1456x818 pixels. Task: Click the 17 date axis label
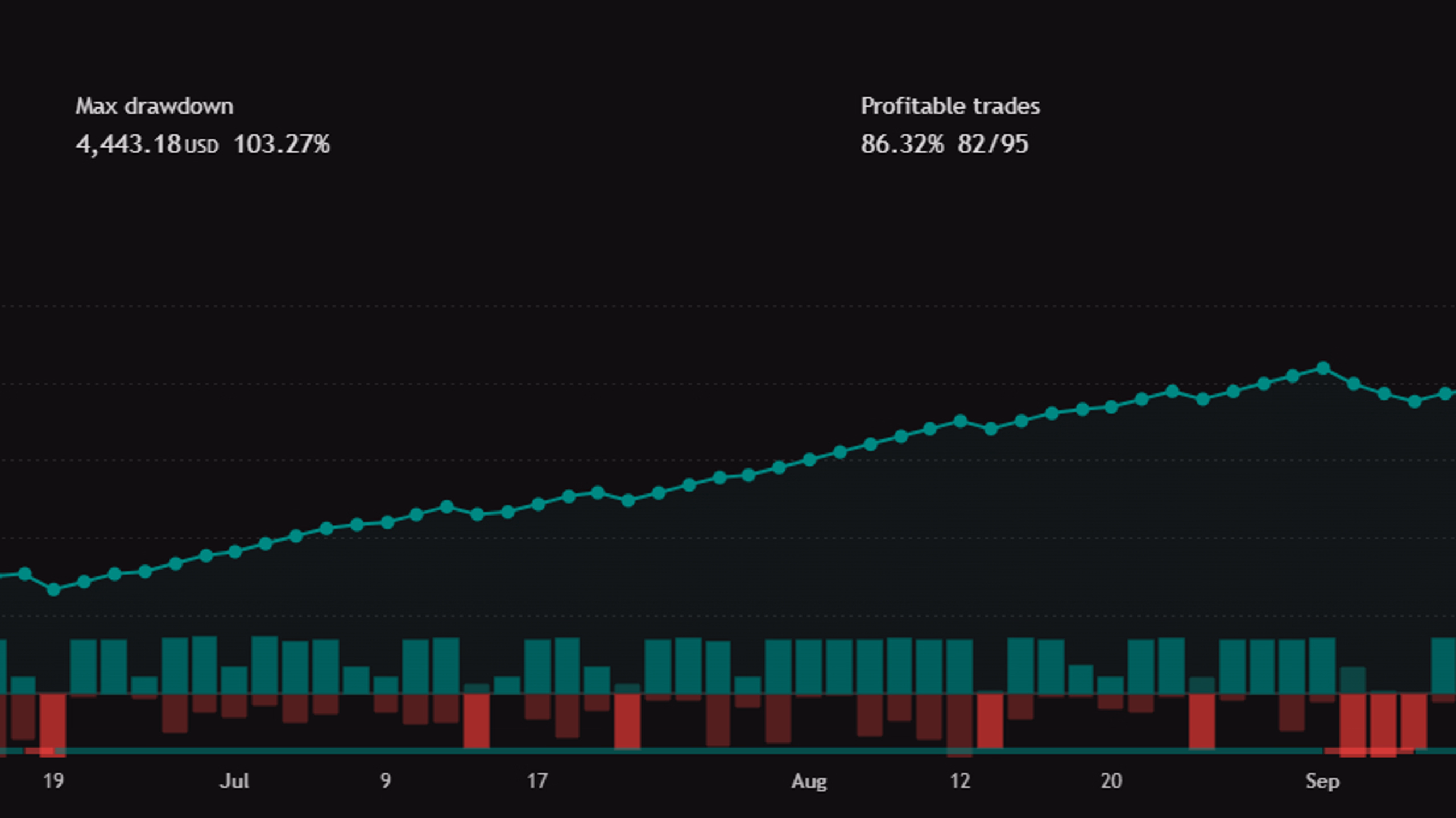pos(537,781)
